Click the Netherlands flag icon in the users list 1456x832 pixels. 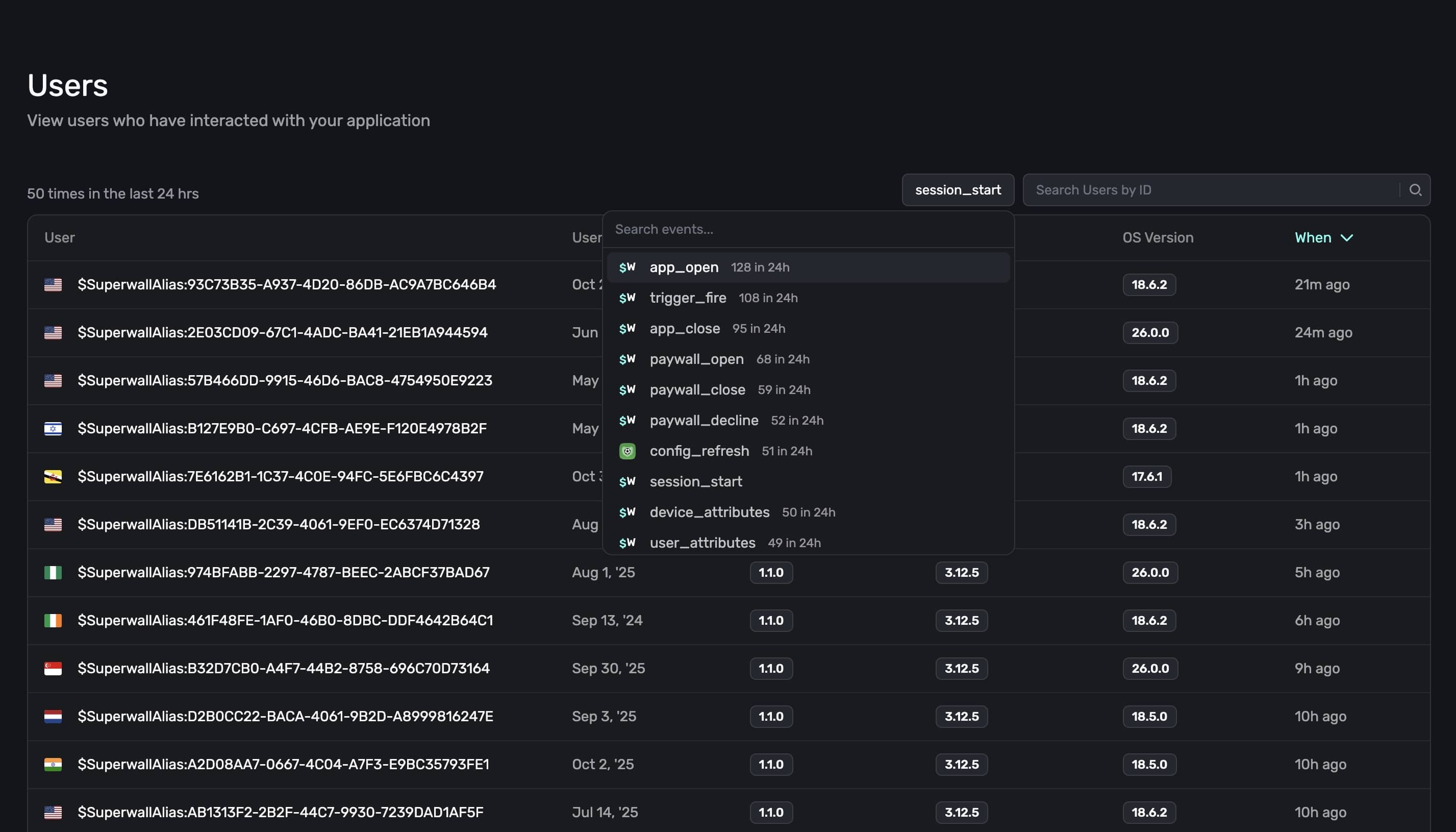pyautogui.click(x=53, y=717)
